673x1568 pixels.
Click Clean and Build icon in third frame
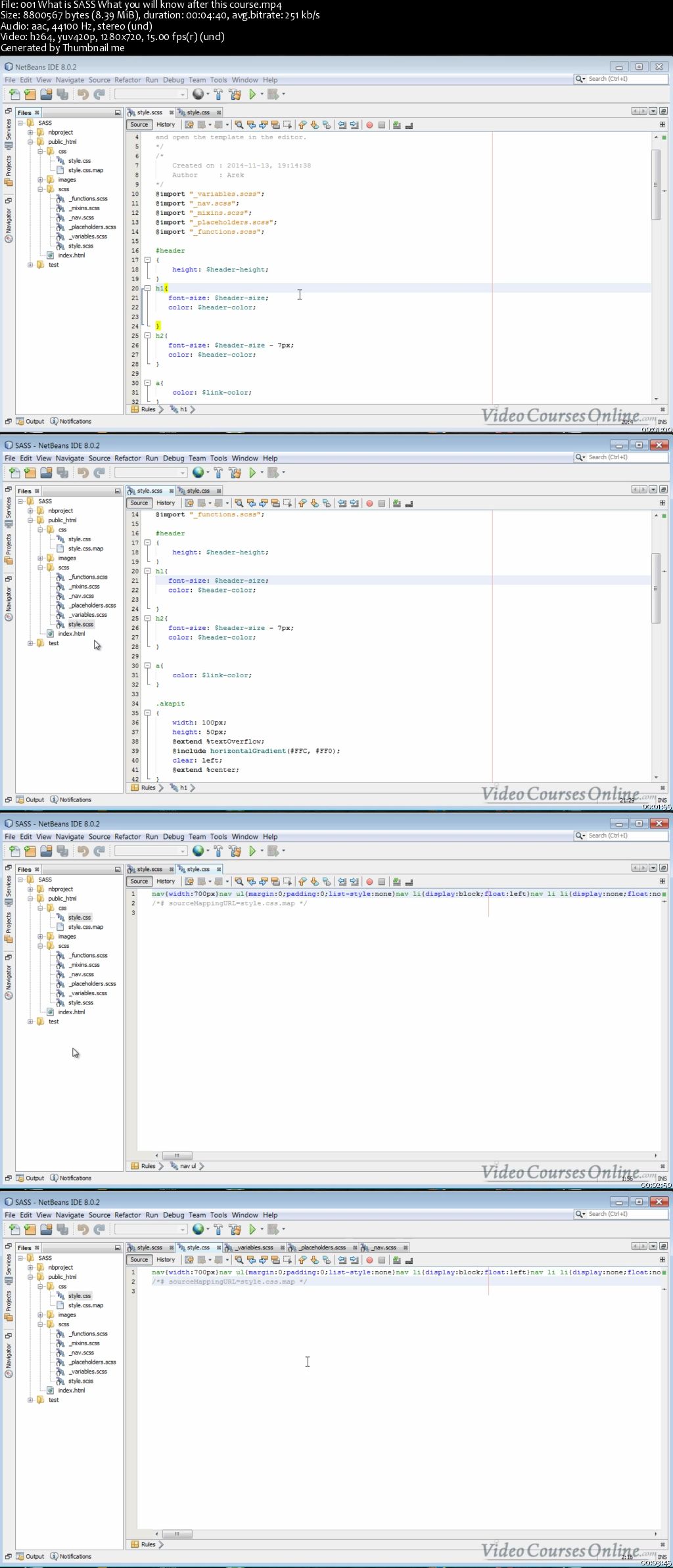tap(235, 851)
